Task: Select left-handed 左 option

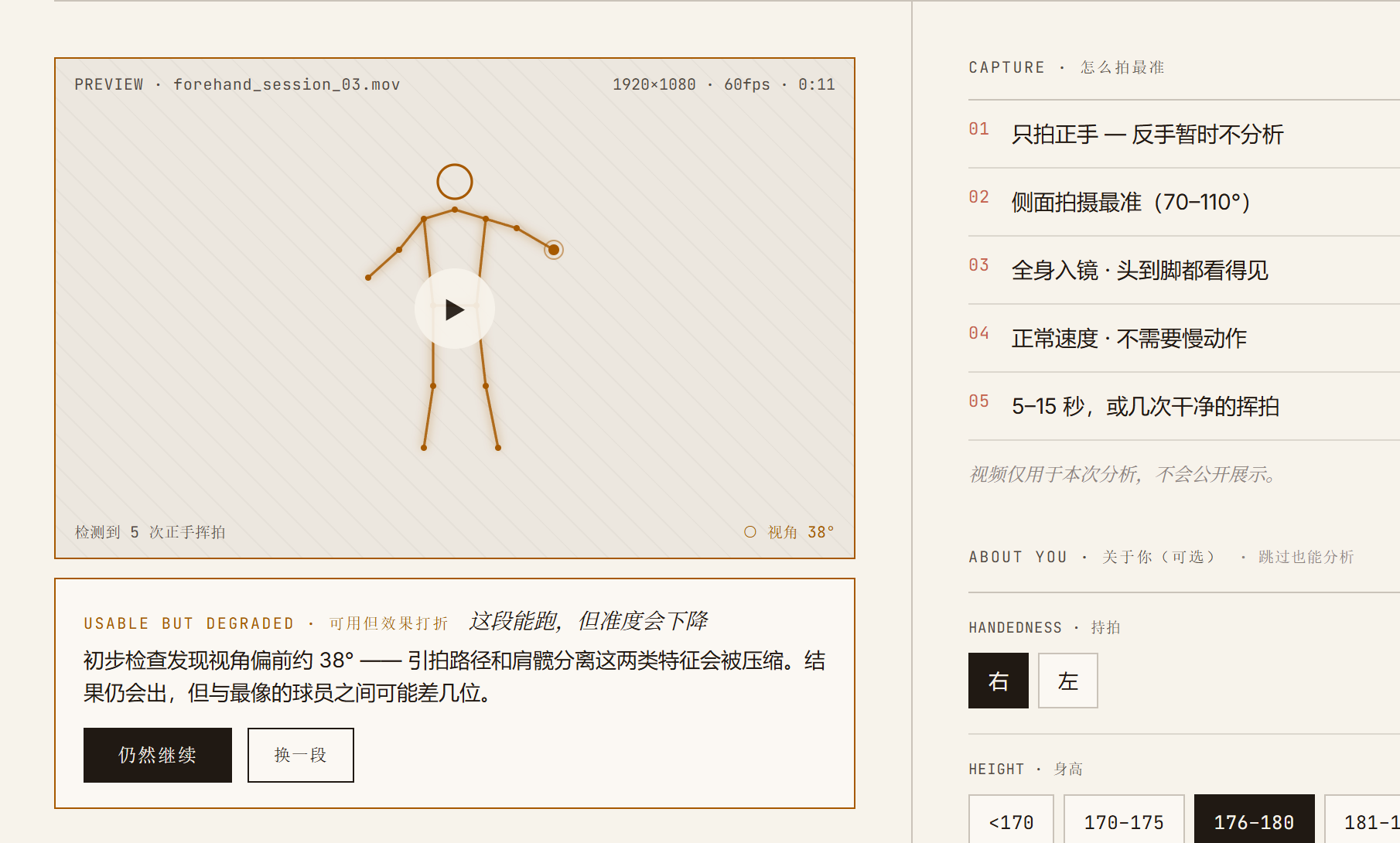Action: 1068,681
